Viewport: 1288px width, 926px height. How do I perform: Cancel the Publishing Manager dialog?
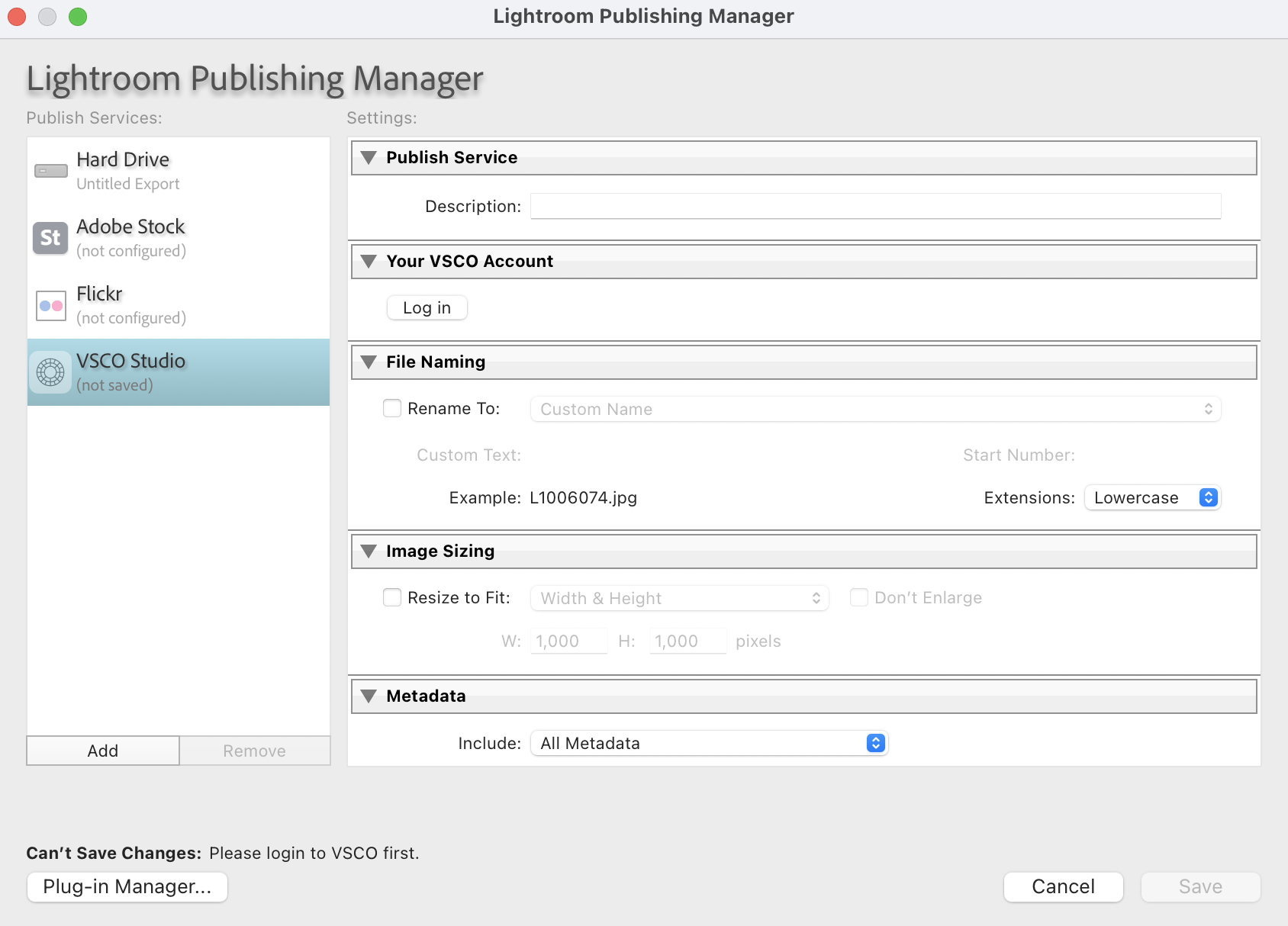(1064, 887)
